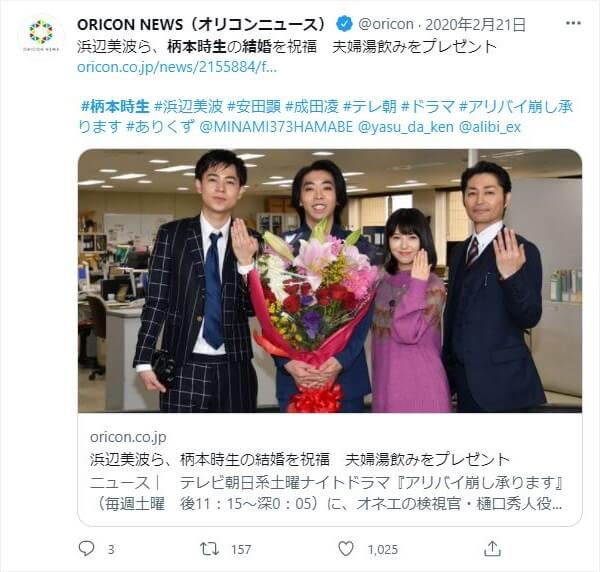Open the @MINAMI373HAMABE mention
Image resolution: width=600 pixels, height=572 pixels.
[x=276, y=127]
